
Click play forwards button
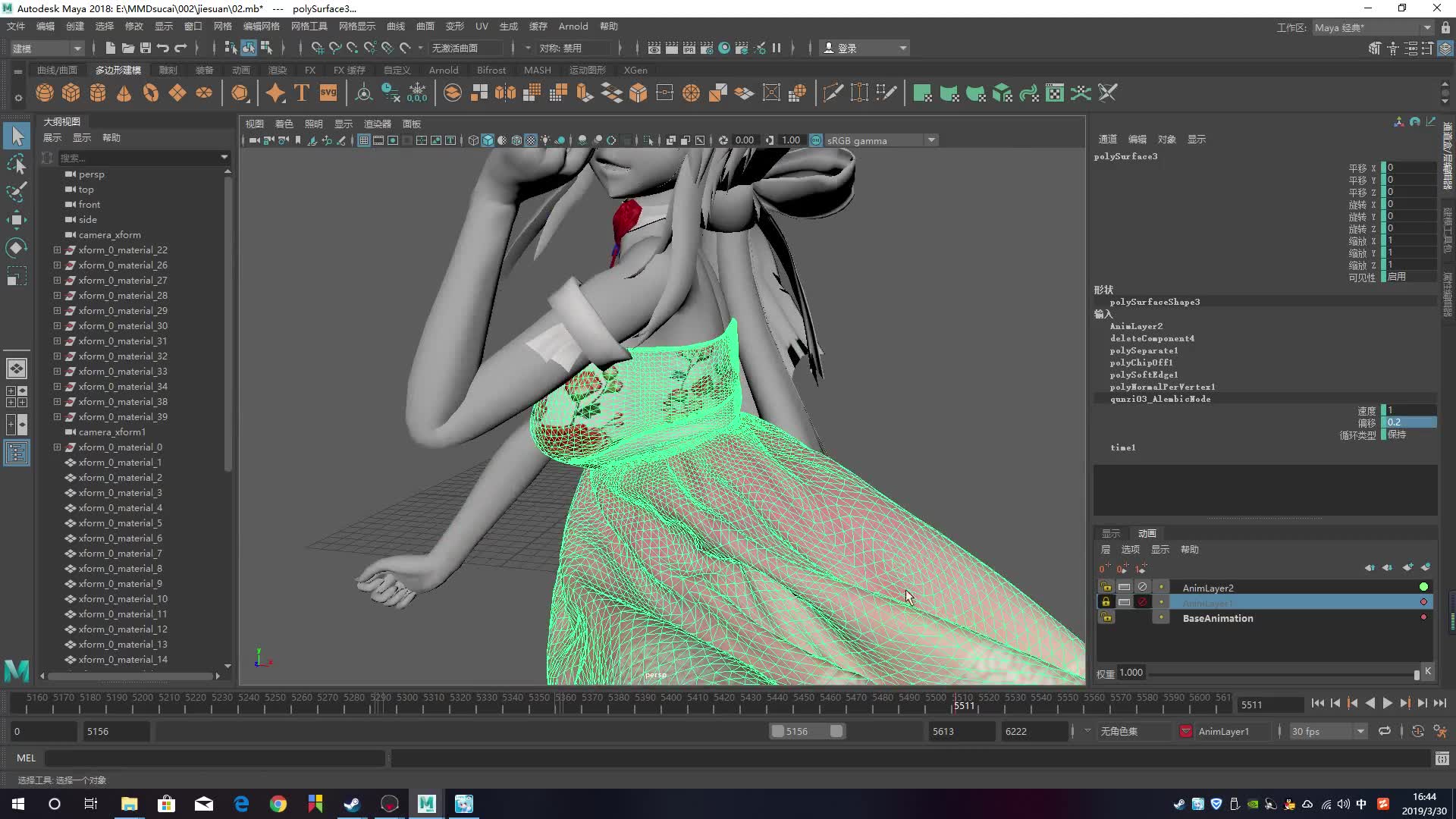(x=1387, y=704)
